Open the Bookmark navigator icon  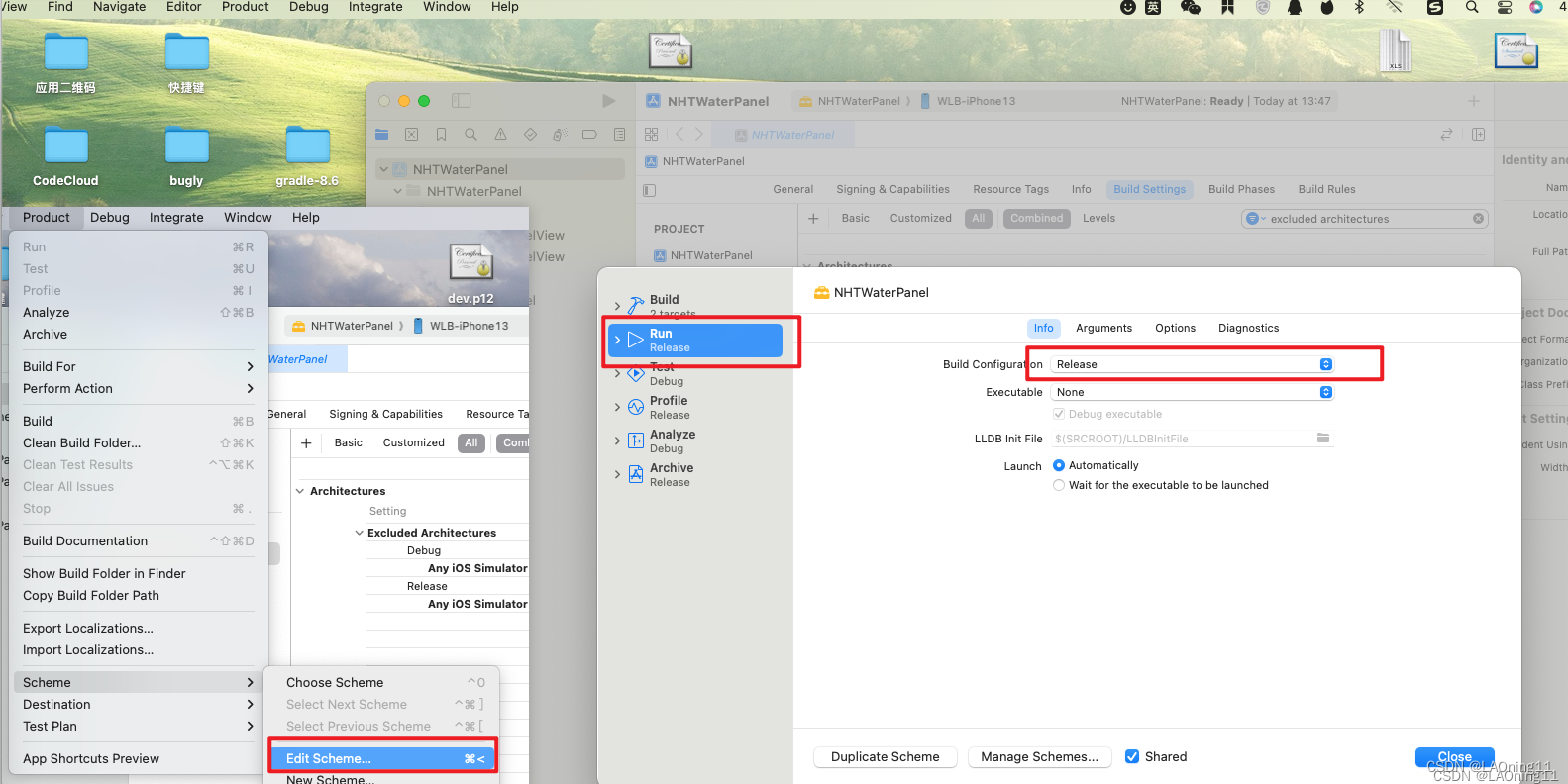tap(442, 134)
